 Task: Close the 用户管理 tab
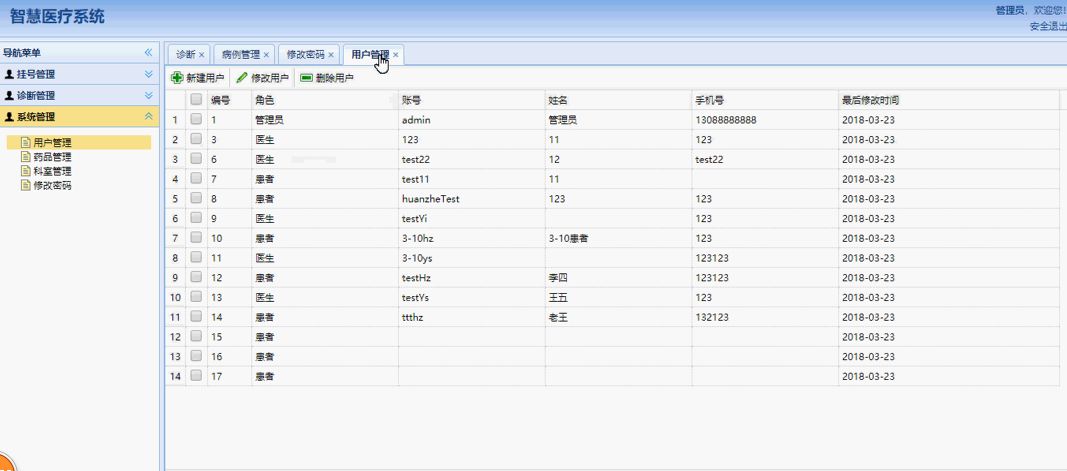click(x=395, y=55)
